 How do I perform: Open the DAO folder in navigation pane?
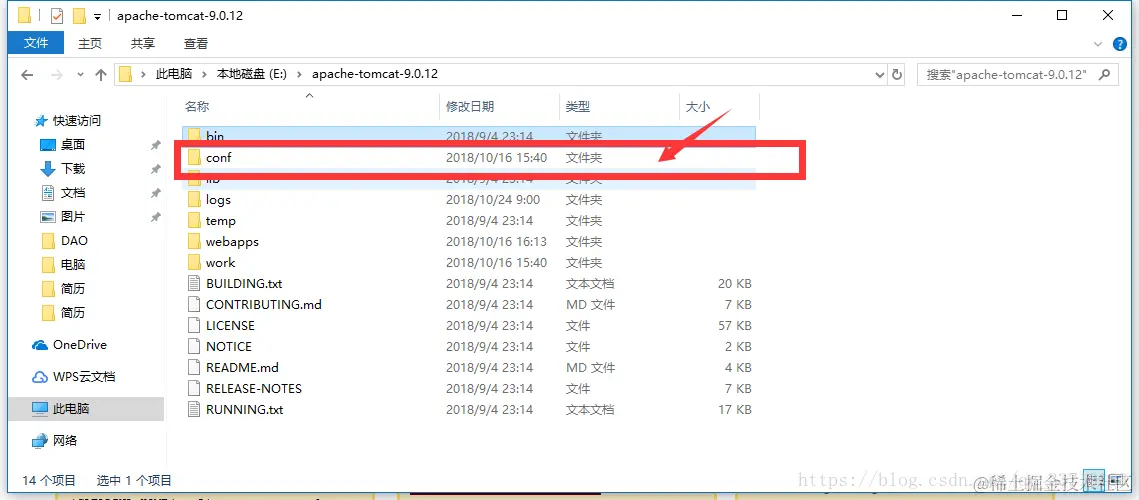[x=74, y=241]
